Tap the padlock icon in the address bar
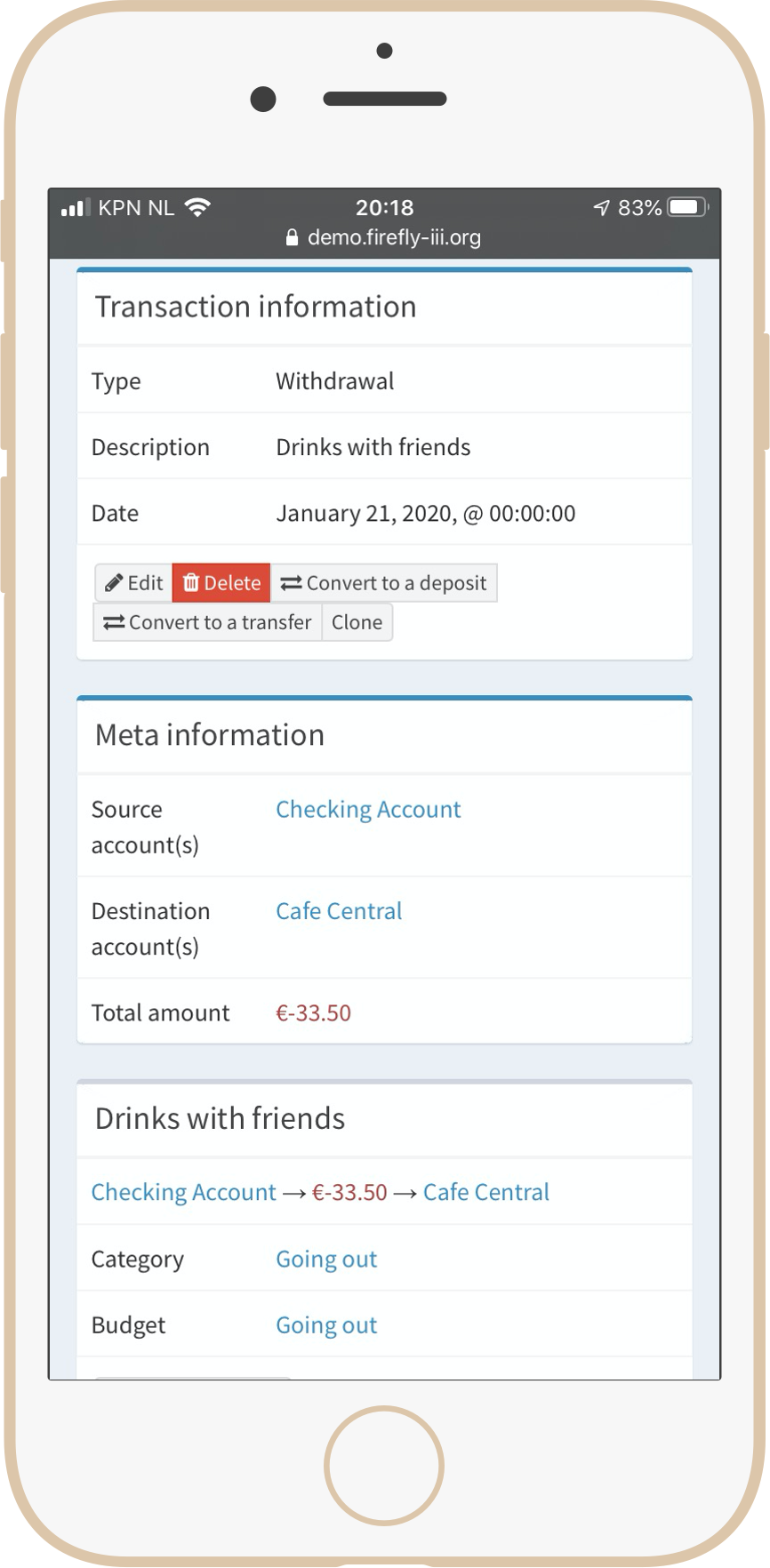 coord(292,238)
